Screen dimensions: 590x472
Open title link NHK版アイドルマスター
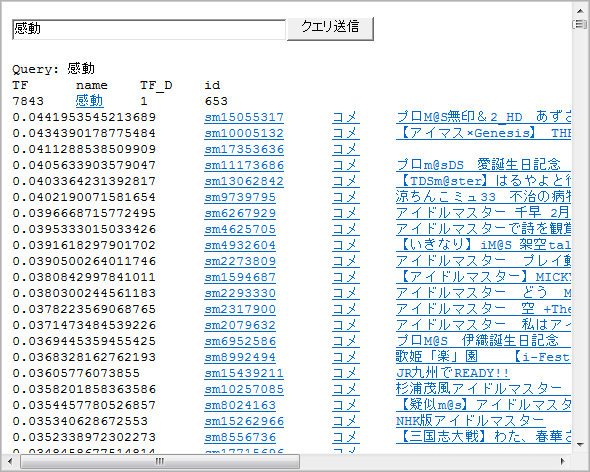470,421
